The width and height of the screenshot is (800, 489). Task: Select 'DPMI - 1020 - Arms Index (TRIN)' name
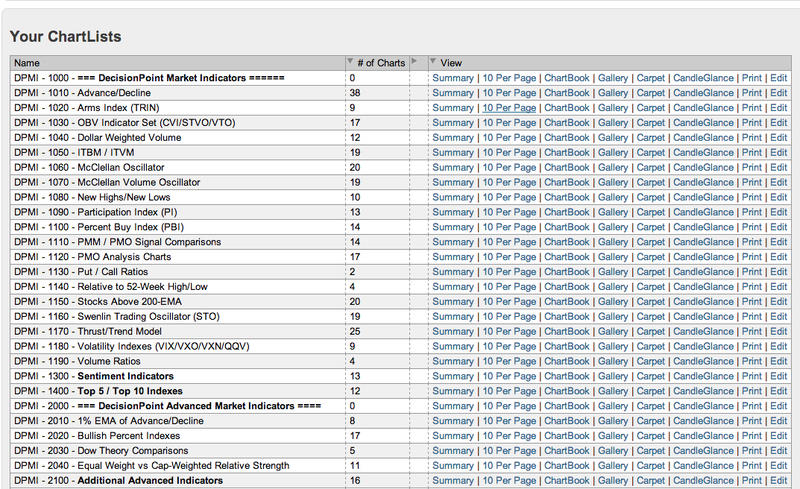coord(87,108)
